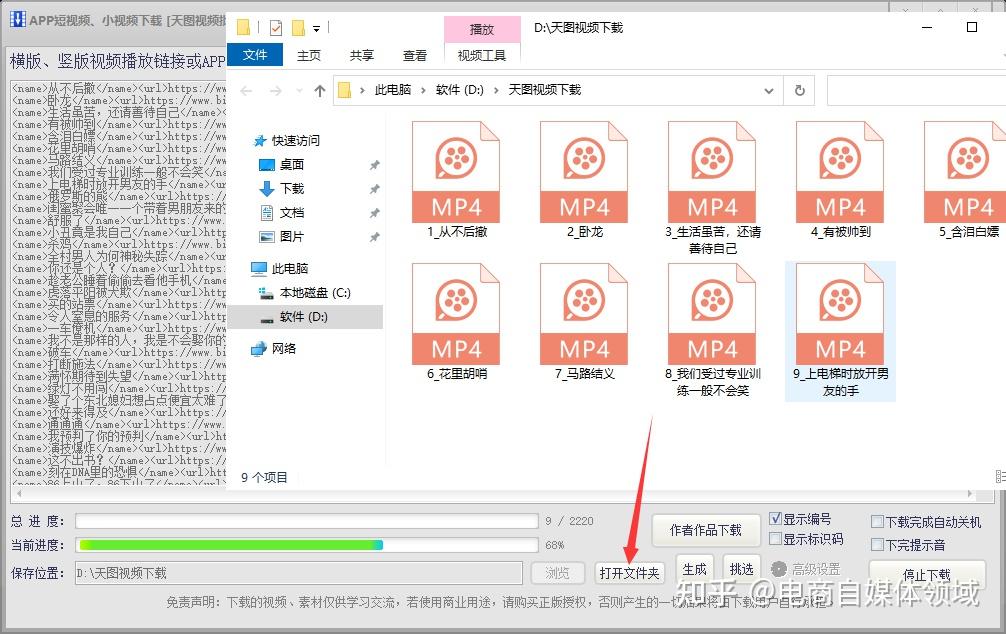Click the Explorer back arrow
Viewport: 1006px width, 634px height.
(246, 91)
